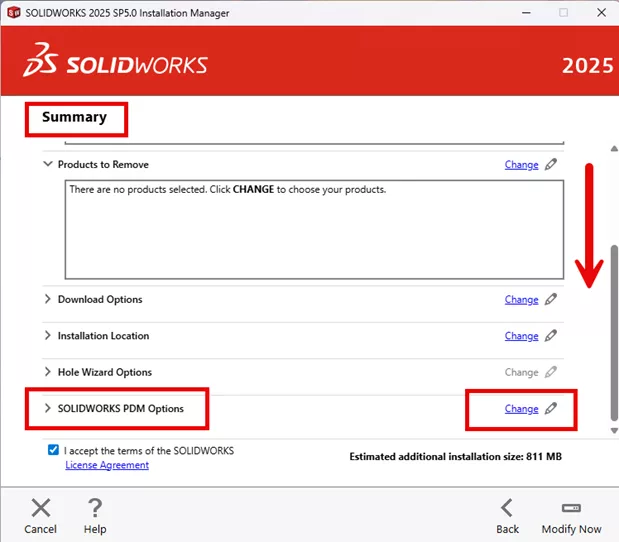Click the vertical scrollbar thumb
Screen dimensions: 619x542
[614, 333]
